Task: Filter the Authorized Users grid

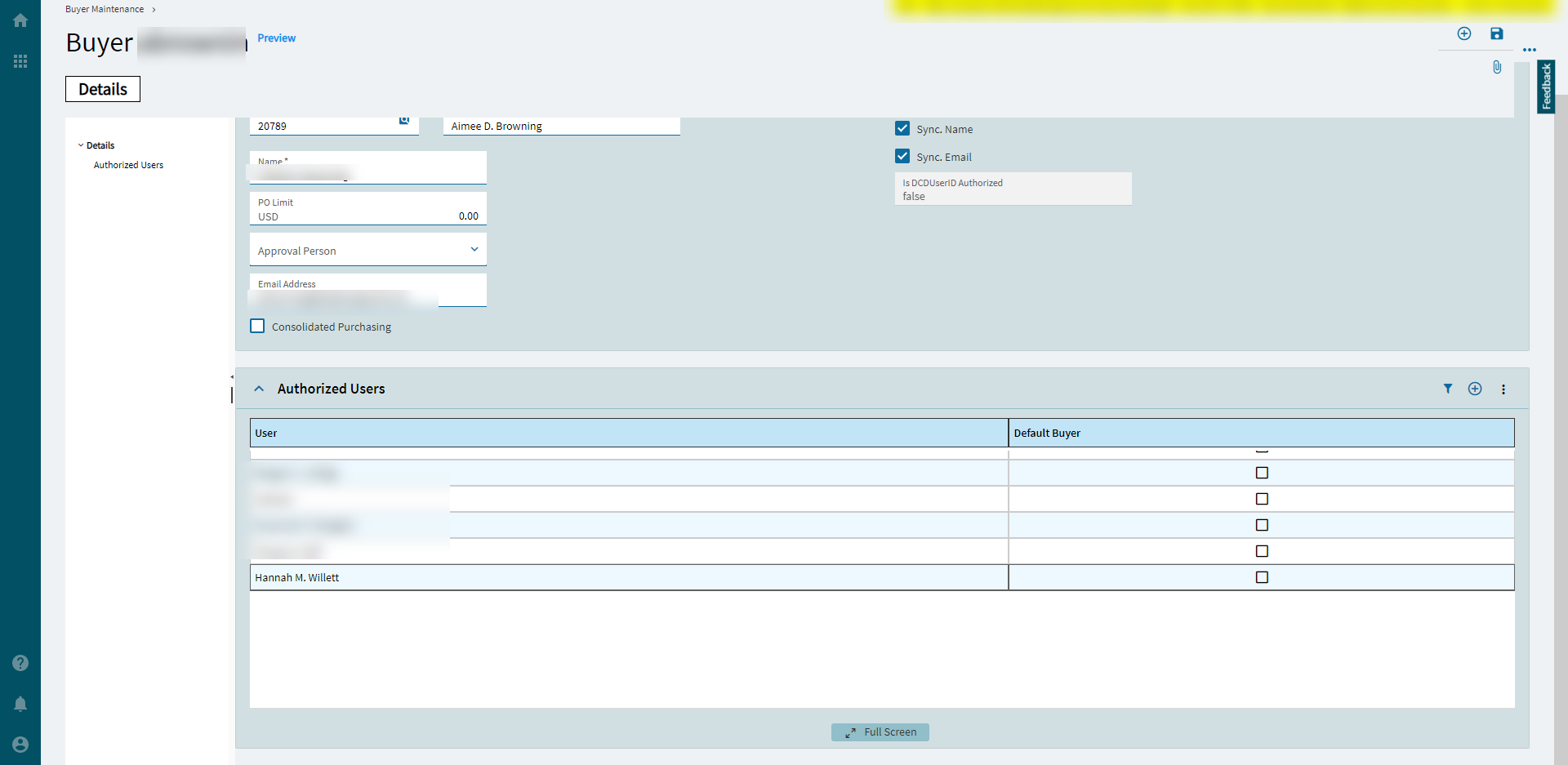Action: click(1448, 389)
